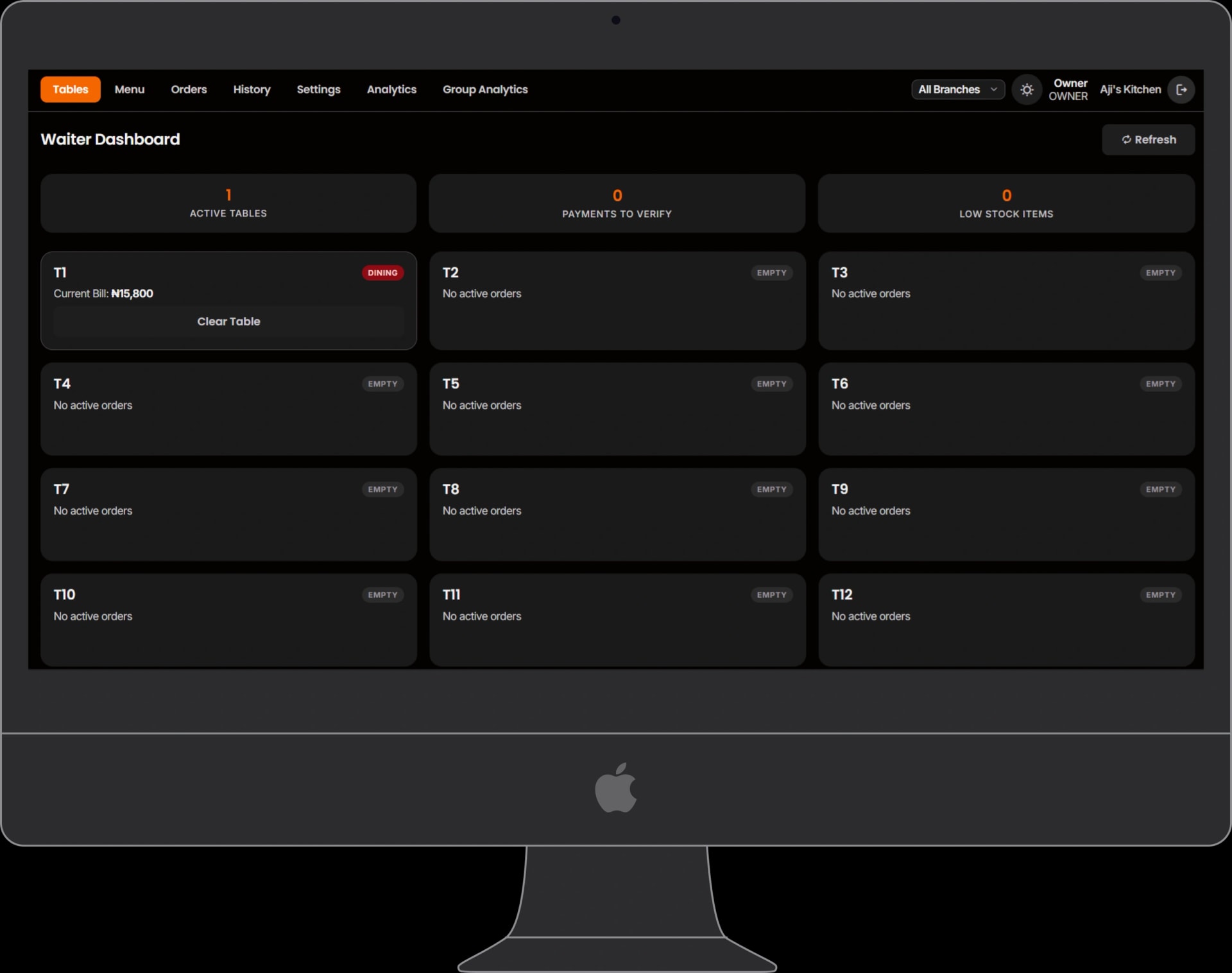Open the T8 table card
Screen dimensions: 1232x973
pos(617,515)
